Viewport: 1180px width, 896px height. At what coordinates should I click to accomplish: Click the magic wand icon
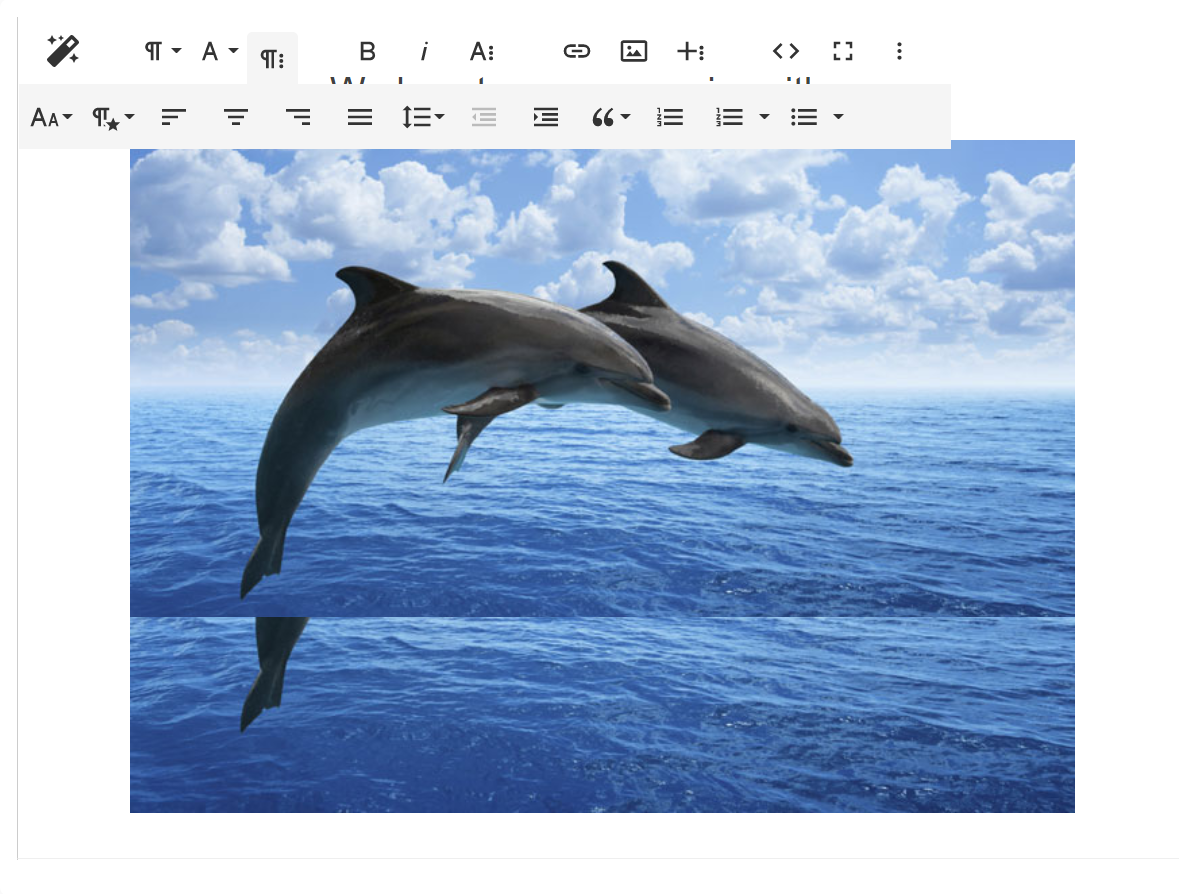(63, 50)
